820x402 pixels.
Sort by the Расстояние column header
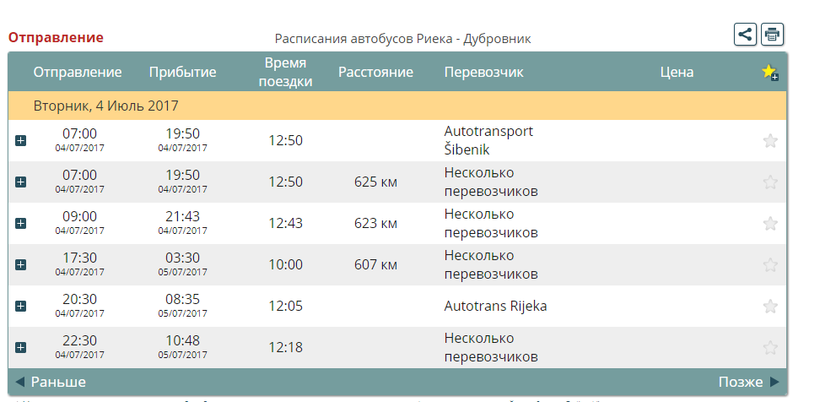[376, 72]
